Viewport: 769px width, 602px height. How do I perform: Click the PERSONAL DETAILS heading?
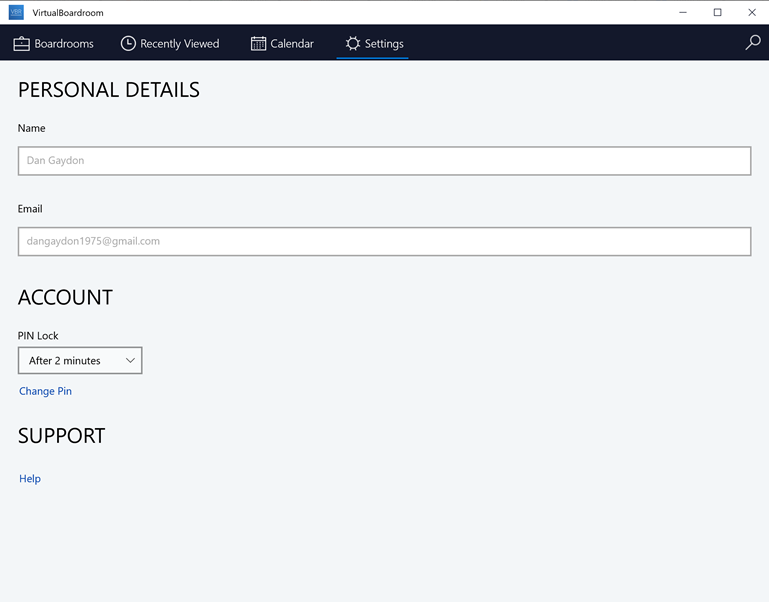click(109, 90)
